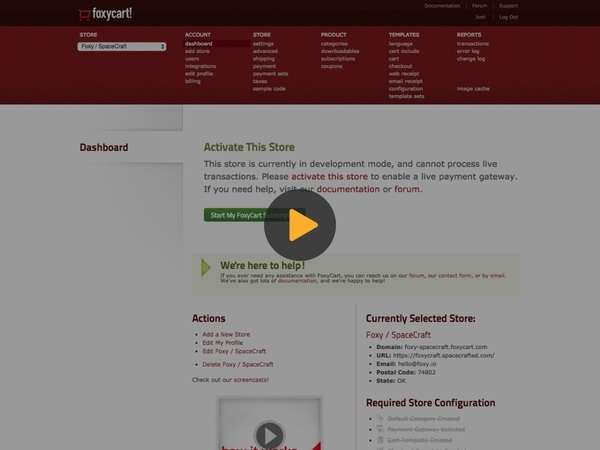600x450 pixels.
Task: Open documentation link in Activate This Store text
Action: (x=348, y=189)
